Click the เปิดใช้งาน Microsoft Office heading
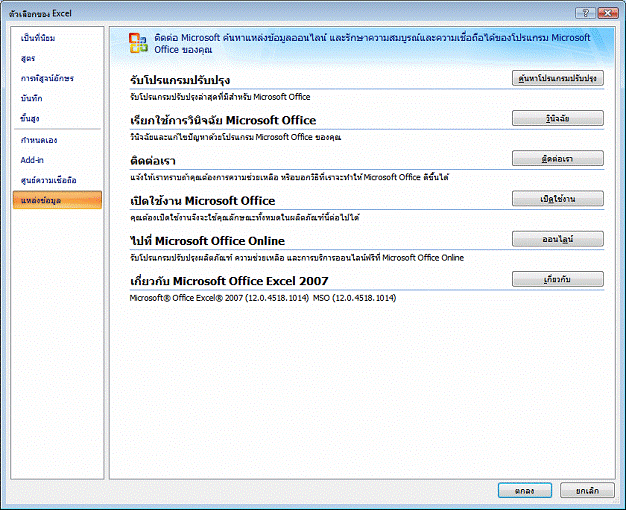Image resolution: width=626 pixels, height=510 pixels. pyautogui.click(x=203, y=200)
